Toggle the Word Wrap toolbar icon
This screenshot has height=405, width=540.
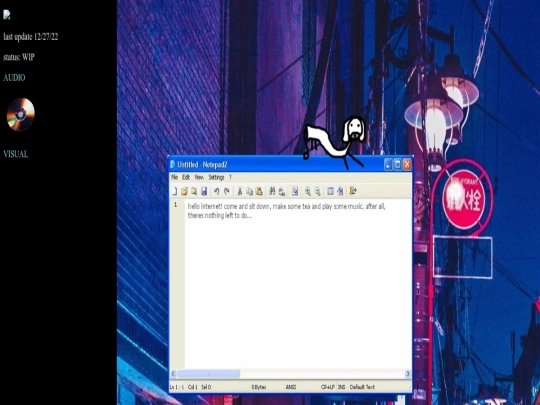[295, 191]
